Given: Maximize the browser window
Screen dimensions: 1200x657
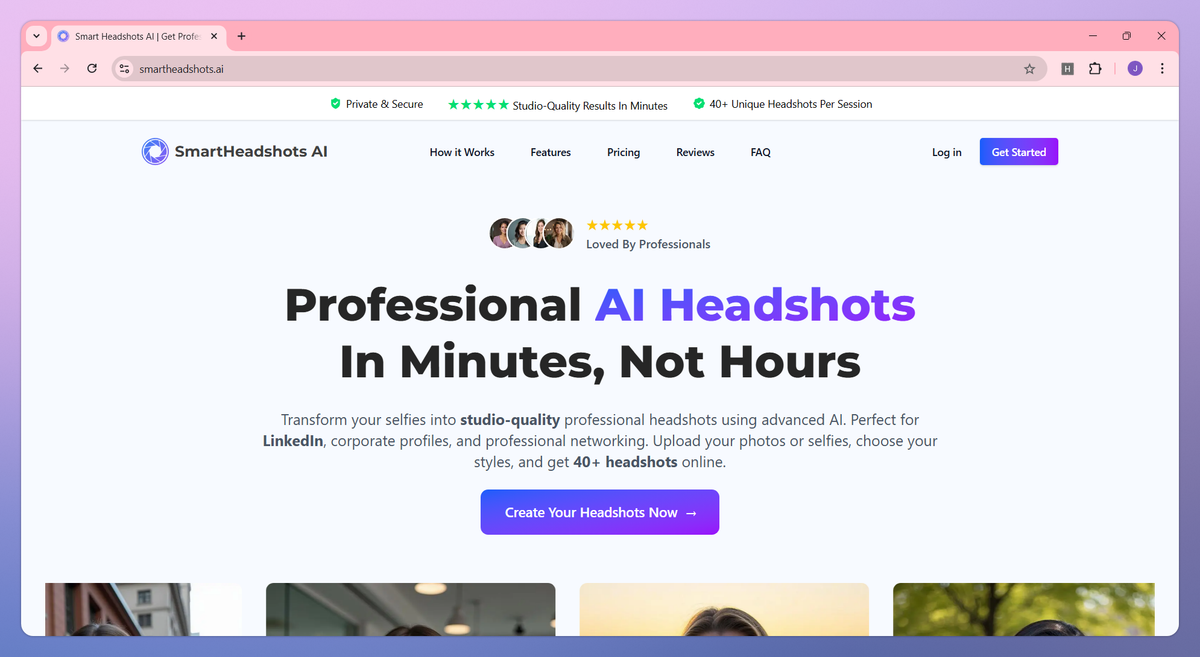Looking at the screenshot, I should [1126, 36].
